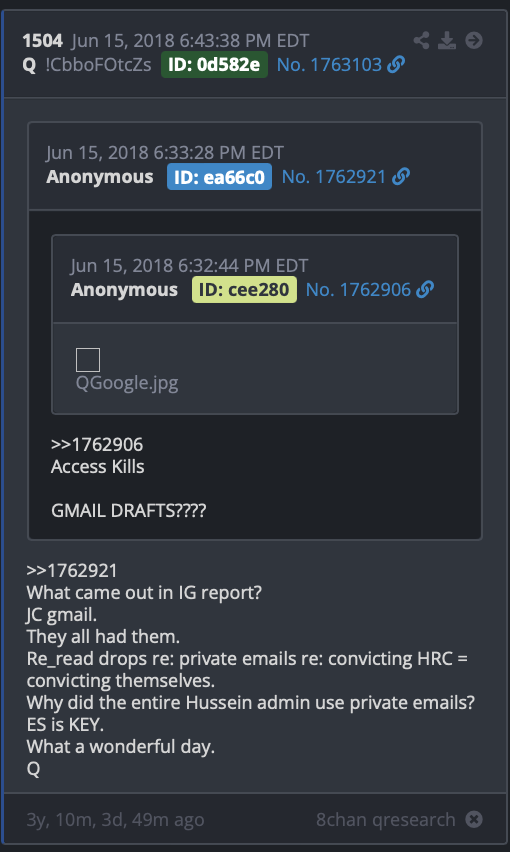Click the post number 1504
Screen dimensions: 510x852
pos(42,41)
